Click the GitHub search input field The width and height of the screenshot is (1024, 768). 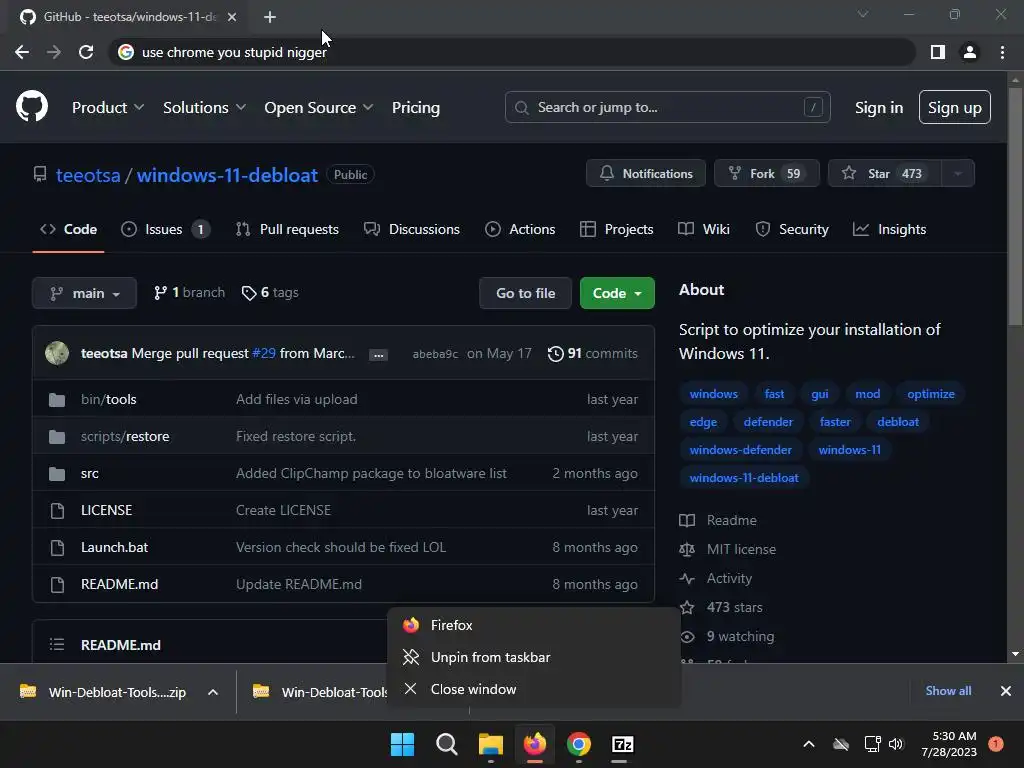pos(667,107)
